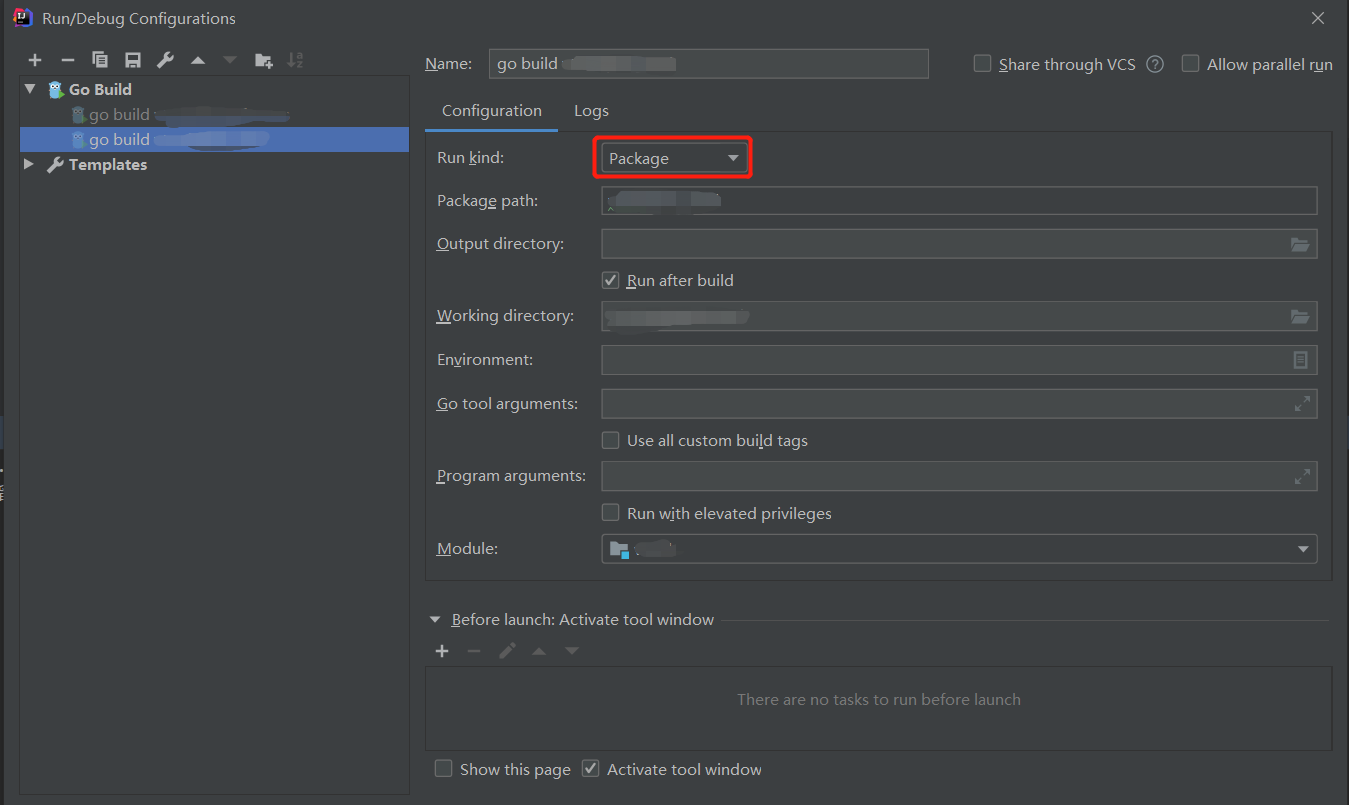
Task: Remove the selected go build configuration
Action: tap(66, 59)
